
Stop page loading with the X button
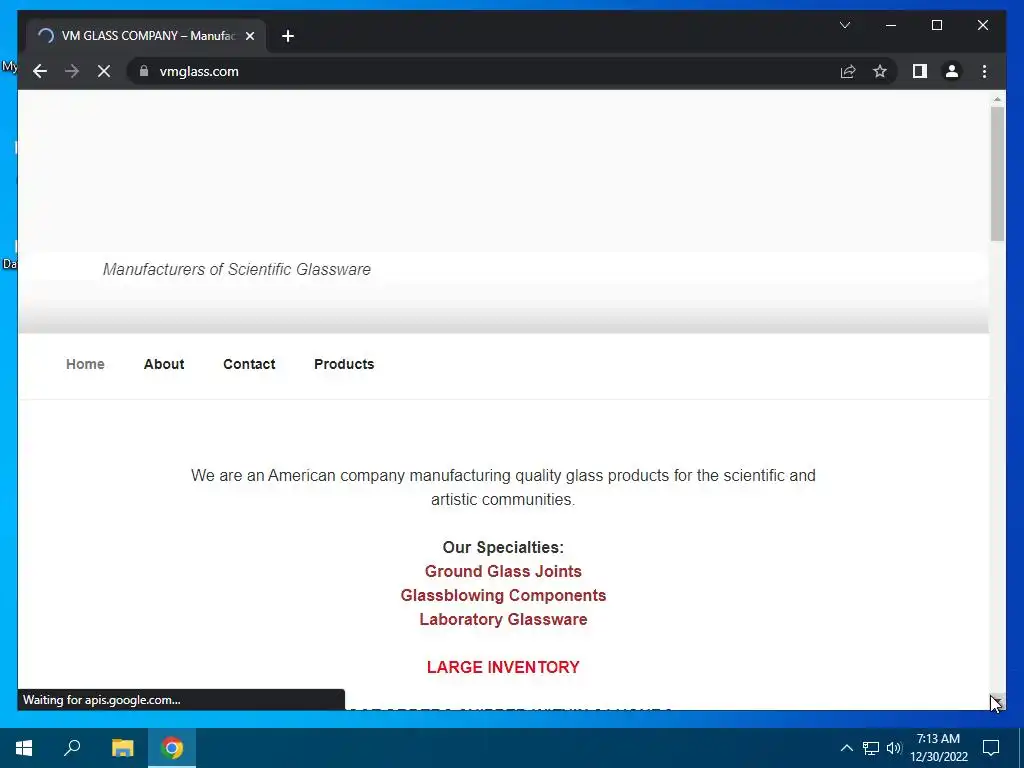[x=104, y=71]
